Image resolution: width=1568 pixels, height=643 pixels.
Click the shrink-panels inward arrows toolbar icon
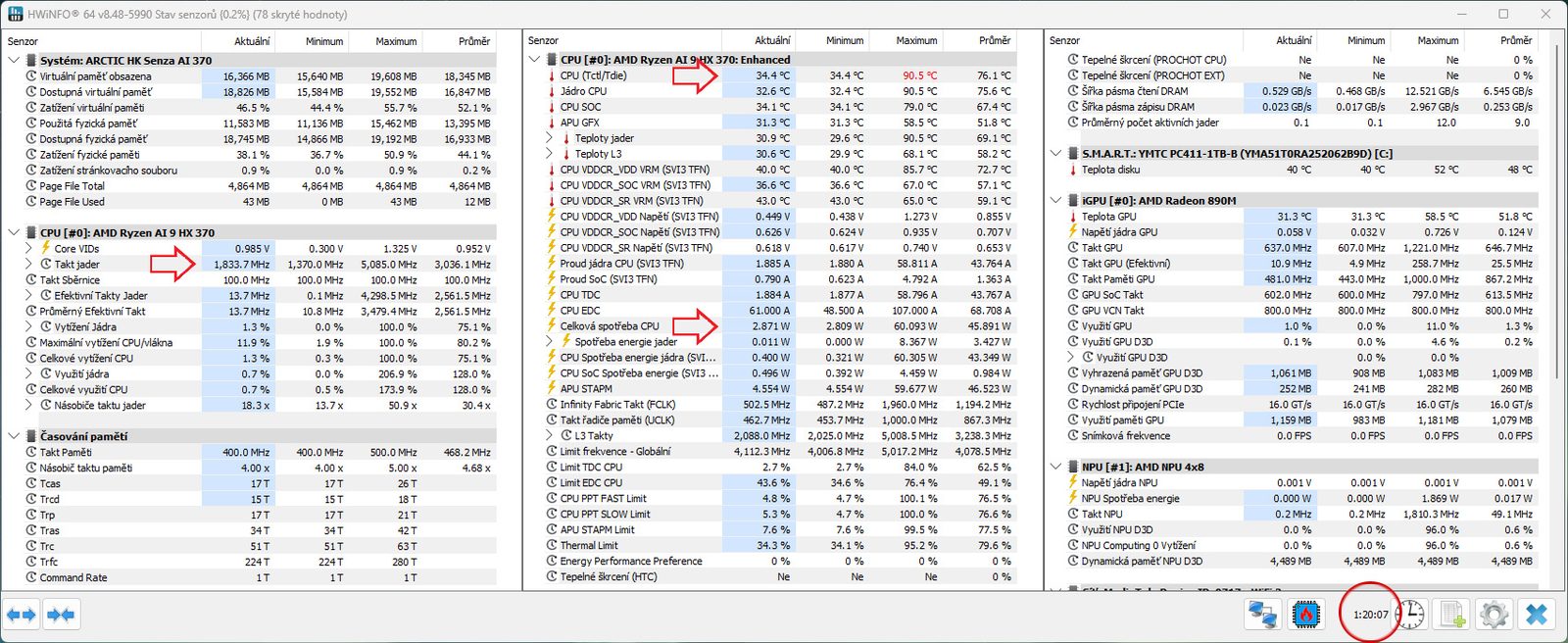(x=61, y=615)
